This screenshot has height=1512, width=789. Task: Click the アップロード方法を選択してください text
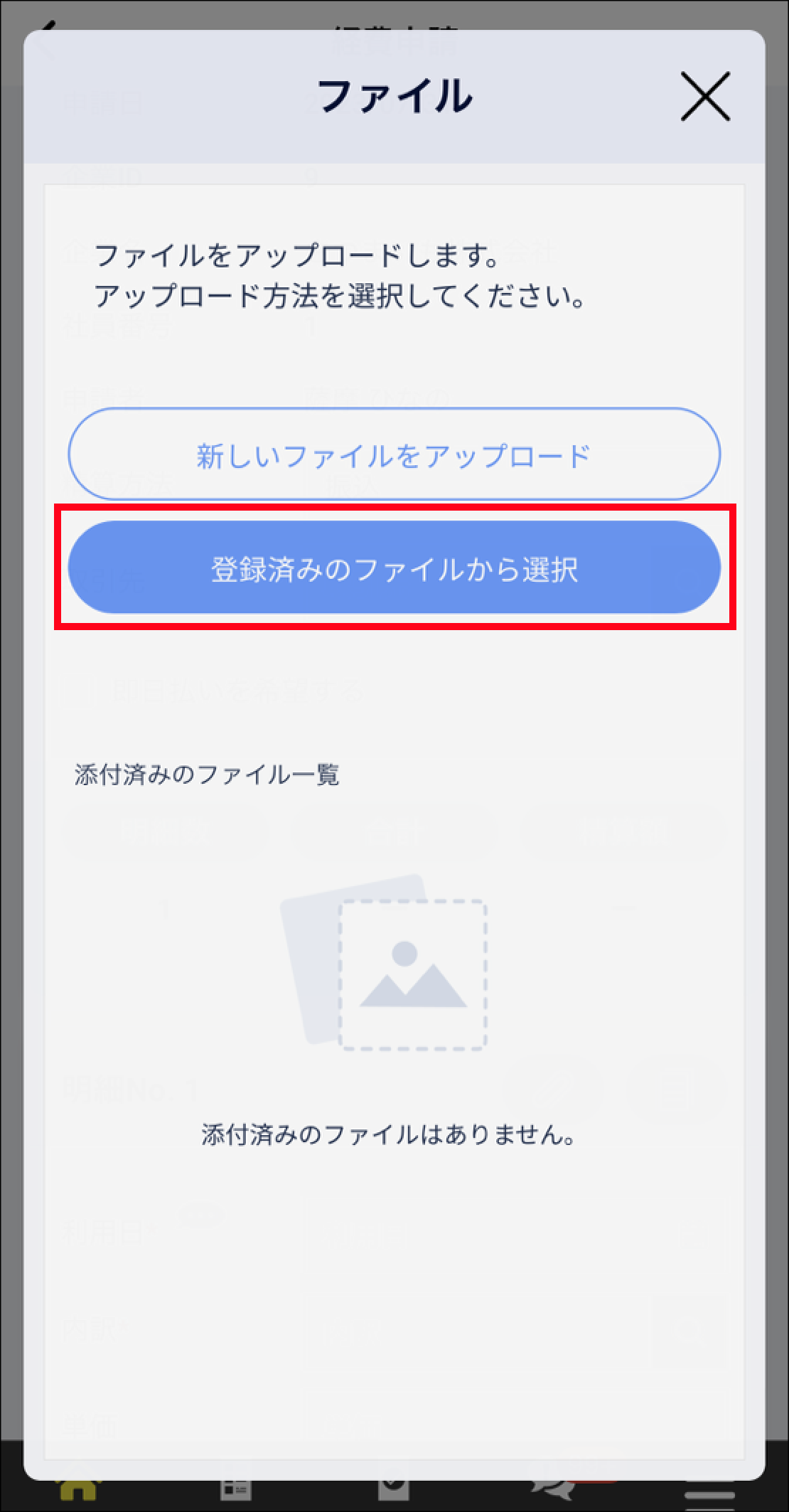pyautogui.click(x=340, y=297)
